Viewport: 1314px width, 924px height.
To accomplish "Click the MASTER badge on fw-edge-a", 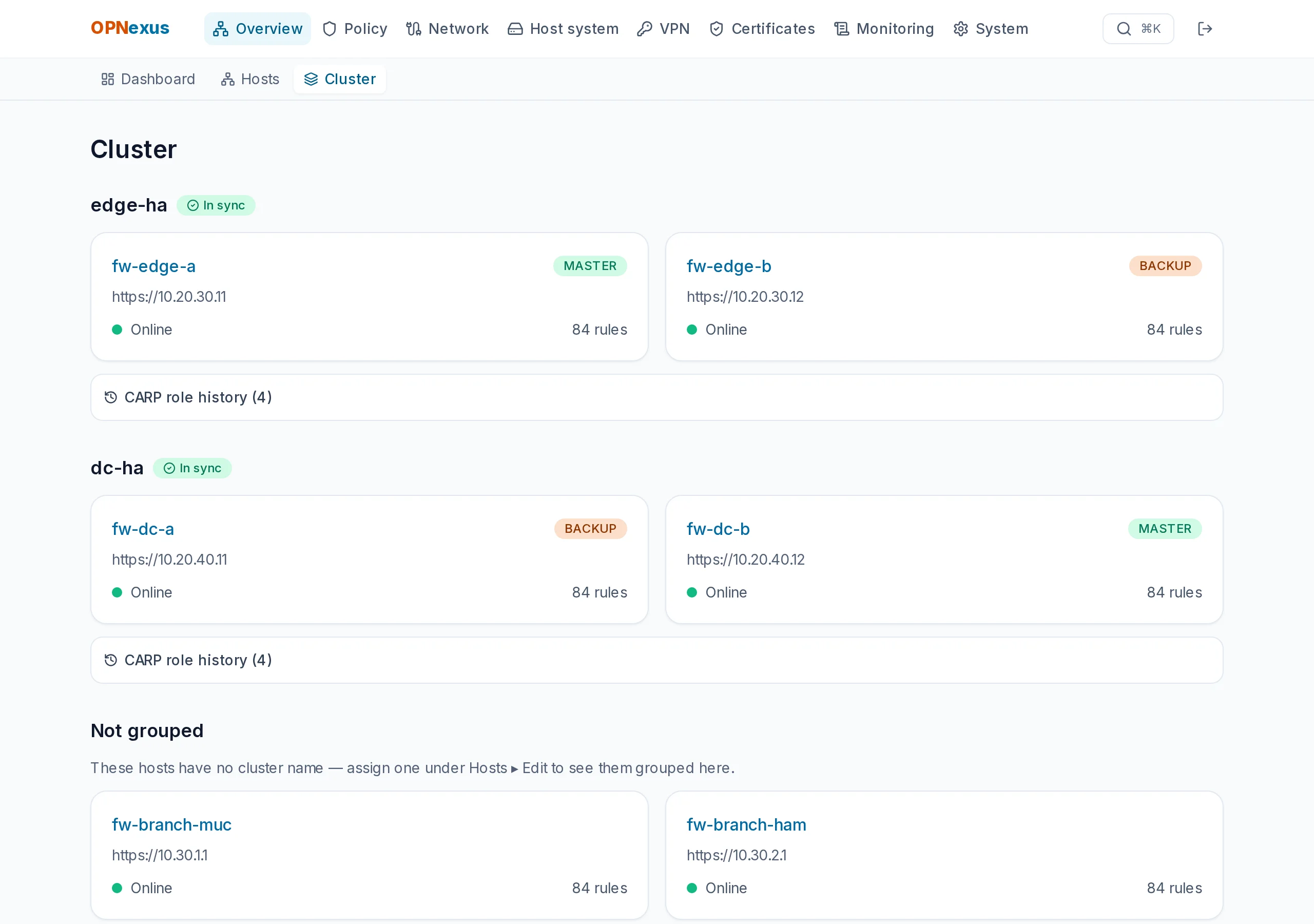I will tap(590, 266).
